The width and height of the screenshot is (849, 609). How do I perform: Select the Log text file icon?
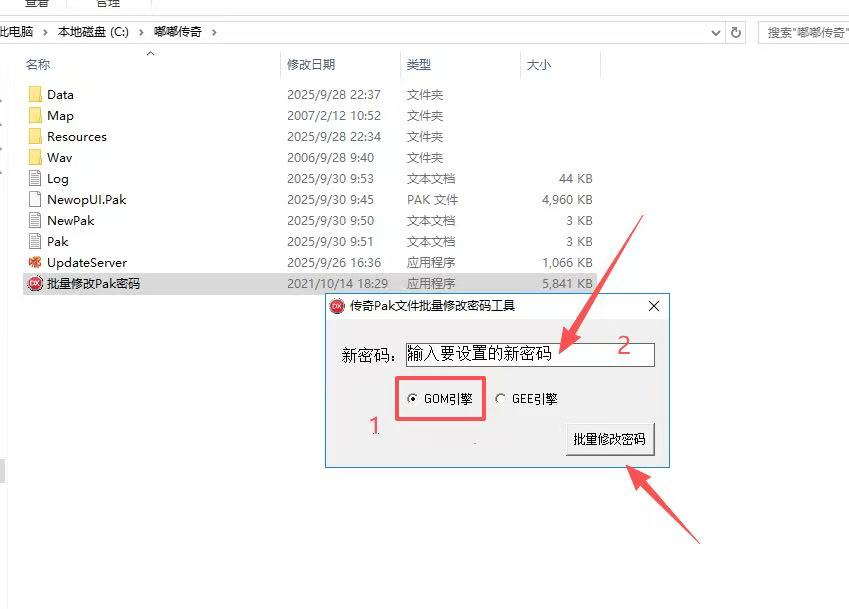click(x=33, y=178)
